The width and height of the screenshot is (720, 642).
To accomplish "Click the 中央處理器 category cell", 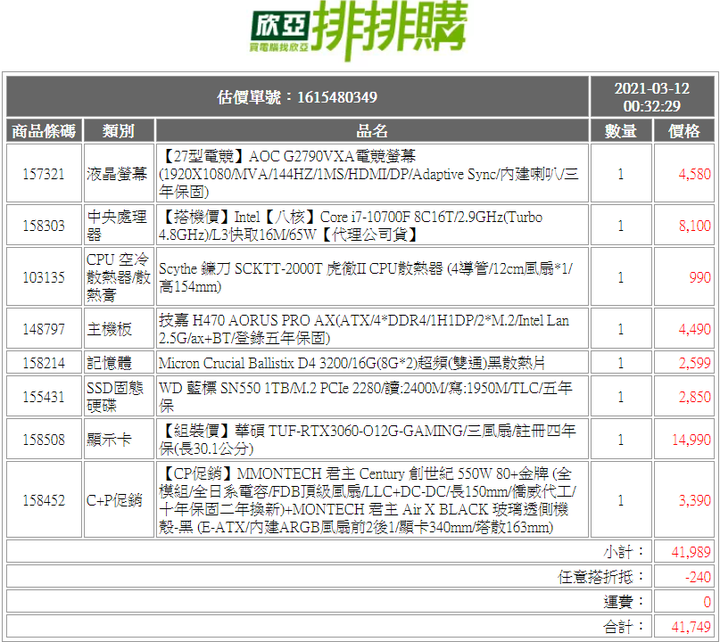I will [x=117, y=225].
